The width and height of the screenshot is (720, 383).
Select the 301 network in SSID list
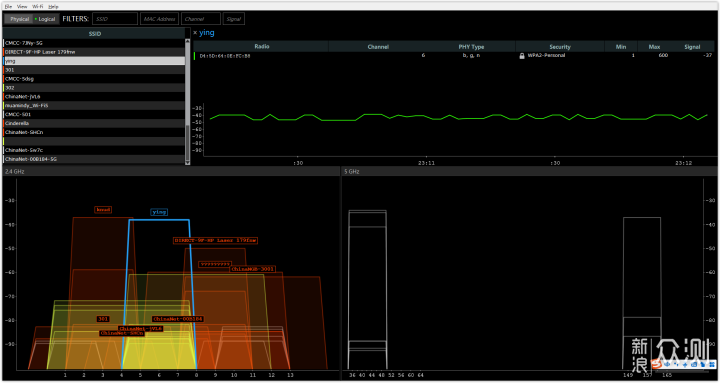click(94, 70)
